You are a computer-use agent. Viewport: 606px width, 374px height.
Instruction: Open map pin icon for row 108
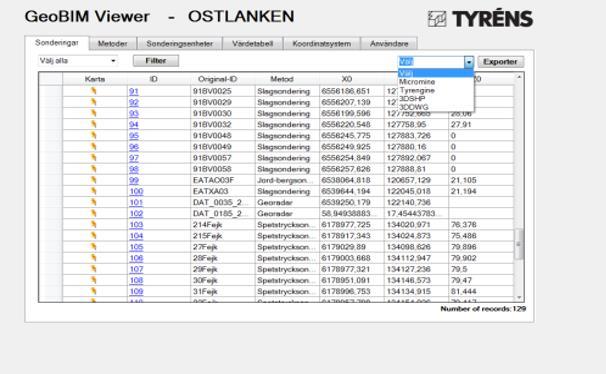pos(94,280)
